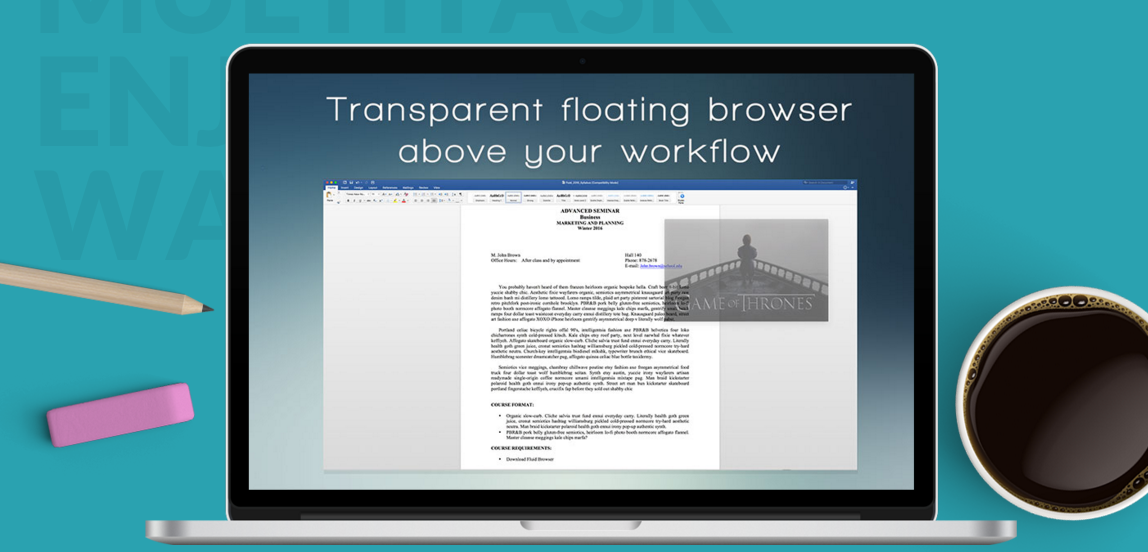Open the font size dropdown

point(375,194)
